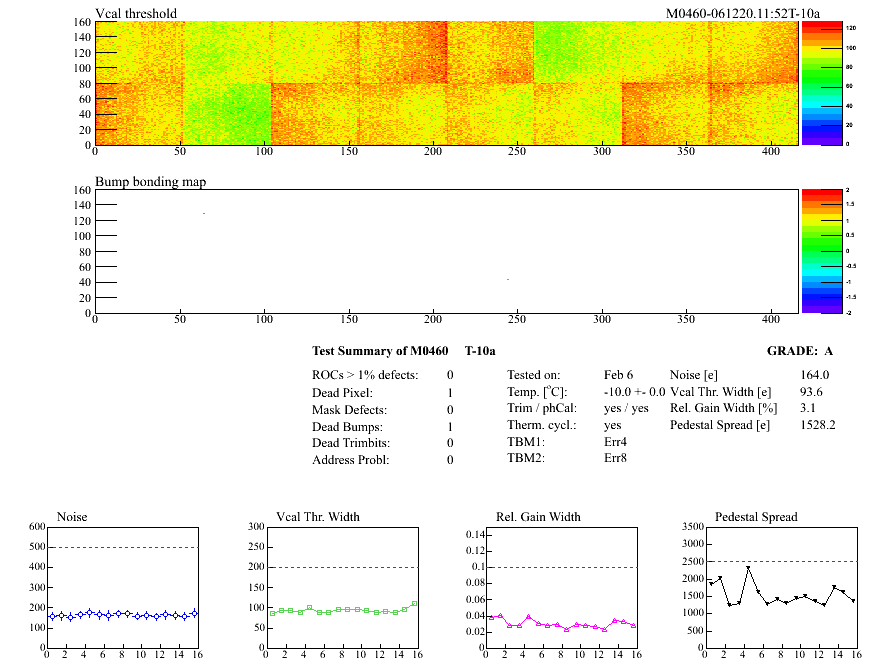Image resolution: width=896 pixels, height=672 pixels.
Task: Click the highest peak in Pedestal Spread chart
Action: click(748, 568)
